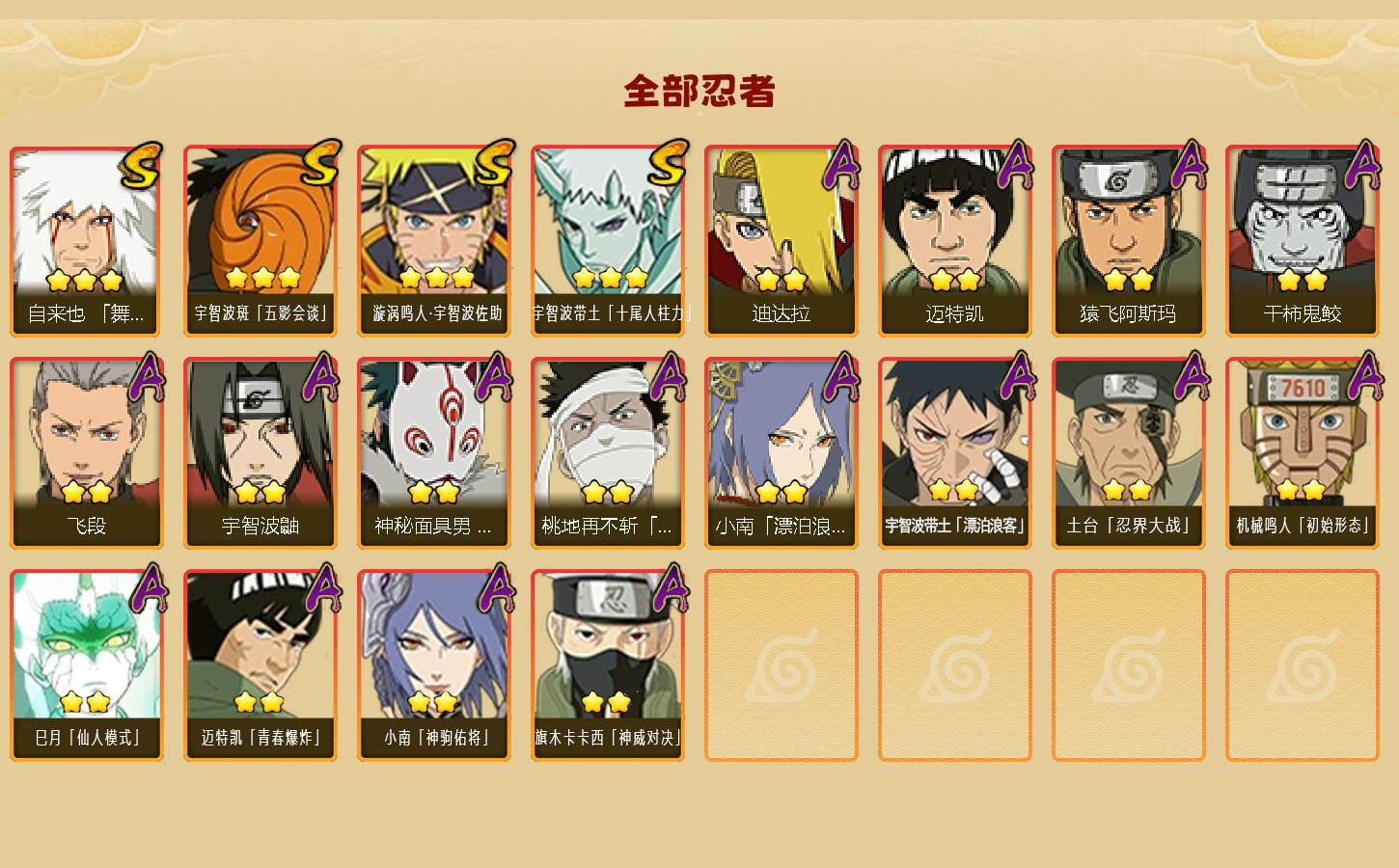The image size is (1399, 868).
Task: Open the 猿飞阿斯玛 character card
Action: point(1128,241)
